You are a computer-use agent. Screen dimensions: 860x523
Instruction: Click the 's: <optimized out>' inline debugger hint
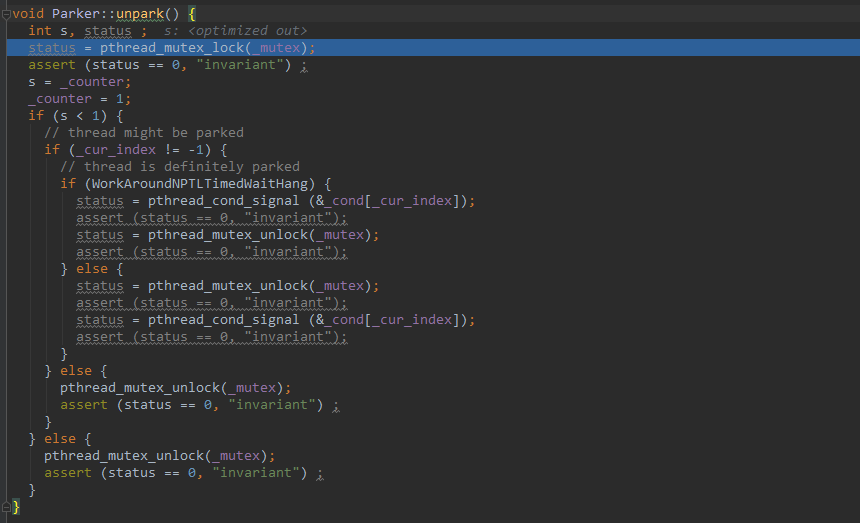tap(235, 31)
